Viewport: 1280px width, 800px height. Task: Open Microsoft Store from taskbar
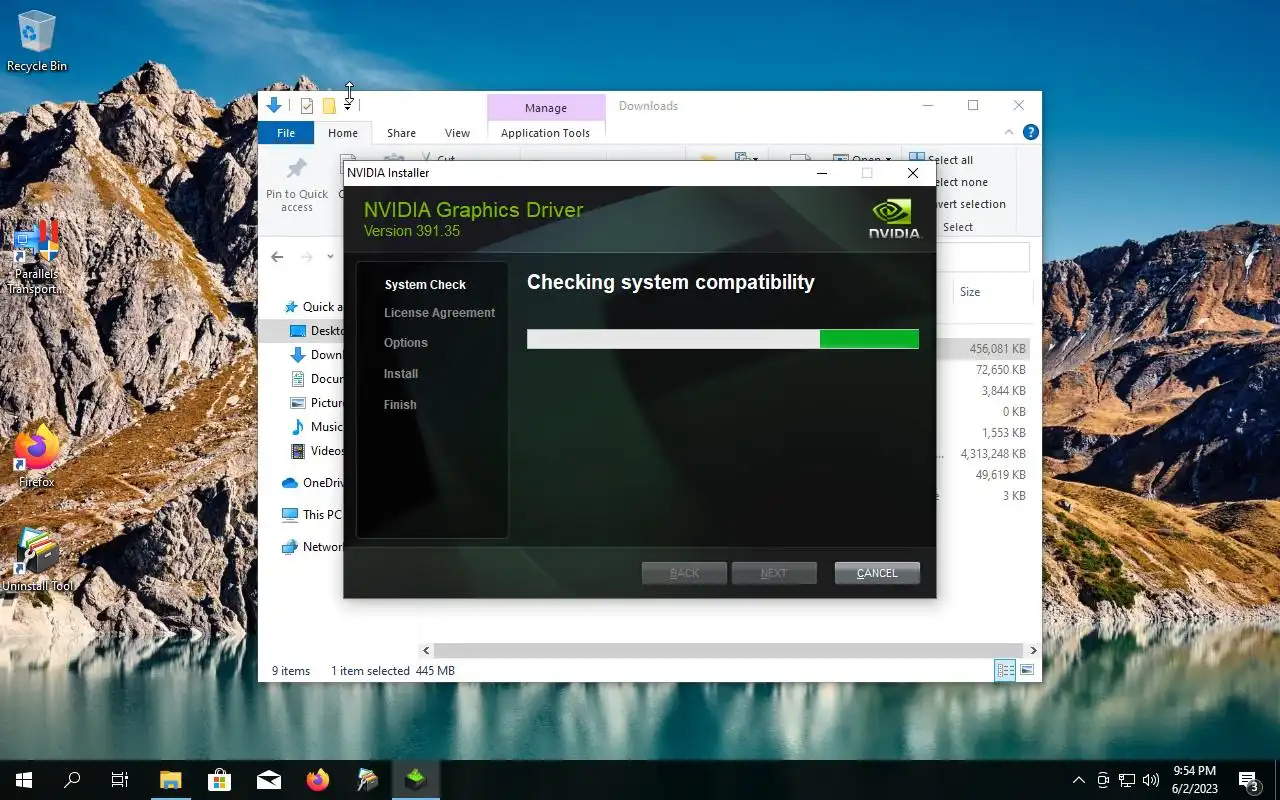click(x=219, y=780)
